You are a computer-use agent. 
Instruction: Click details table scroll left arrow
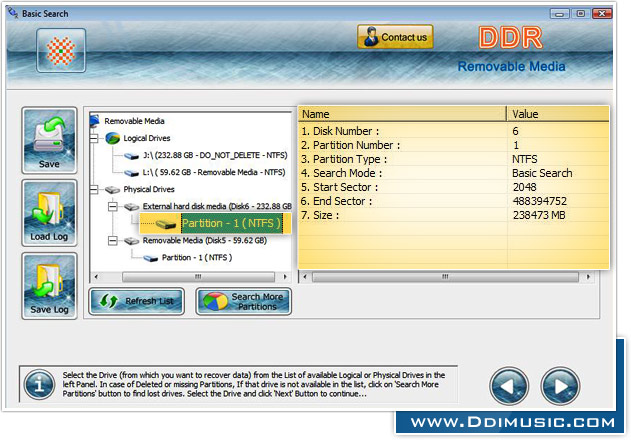pyautogui.click(x=305, y=277)
